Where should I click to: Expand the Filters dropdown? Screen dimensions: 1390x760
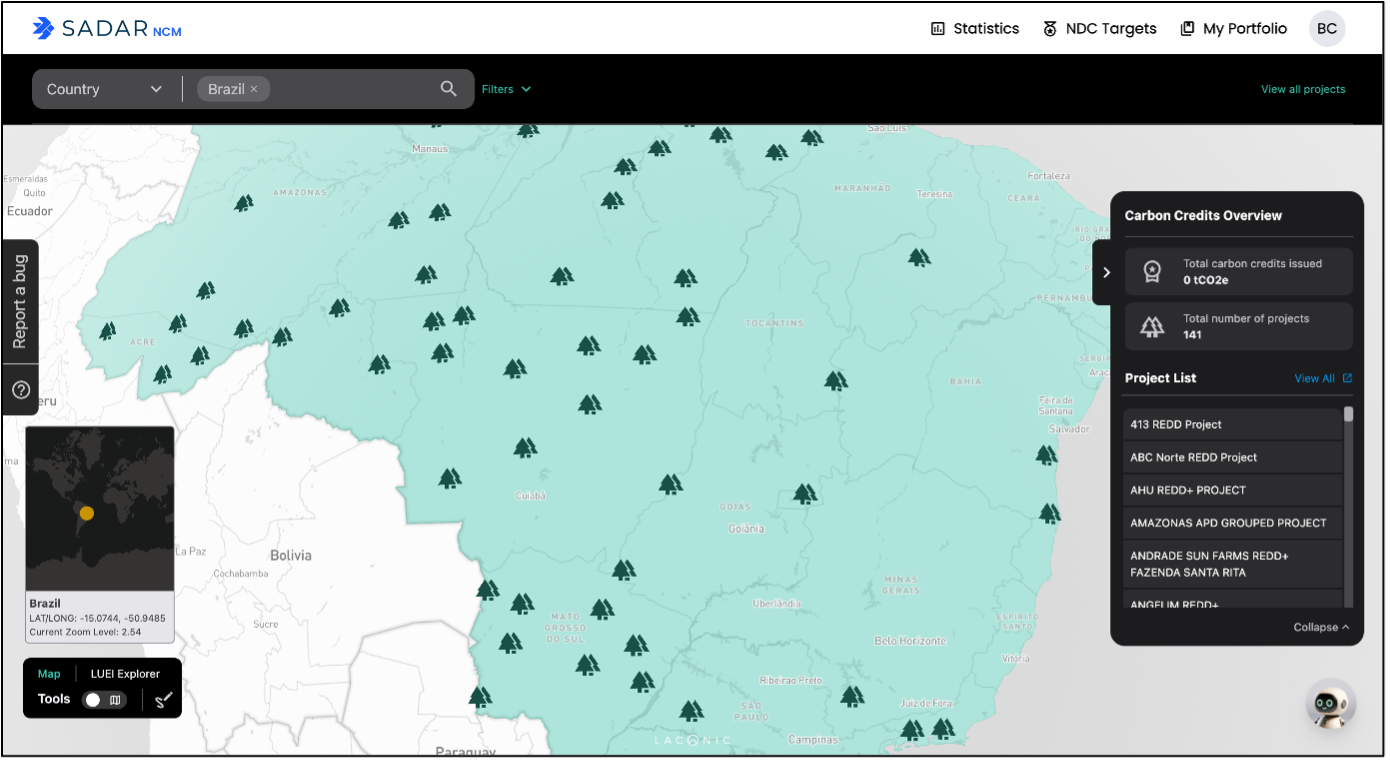point(506,89)
